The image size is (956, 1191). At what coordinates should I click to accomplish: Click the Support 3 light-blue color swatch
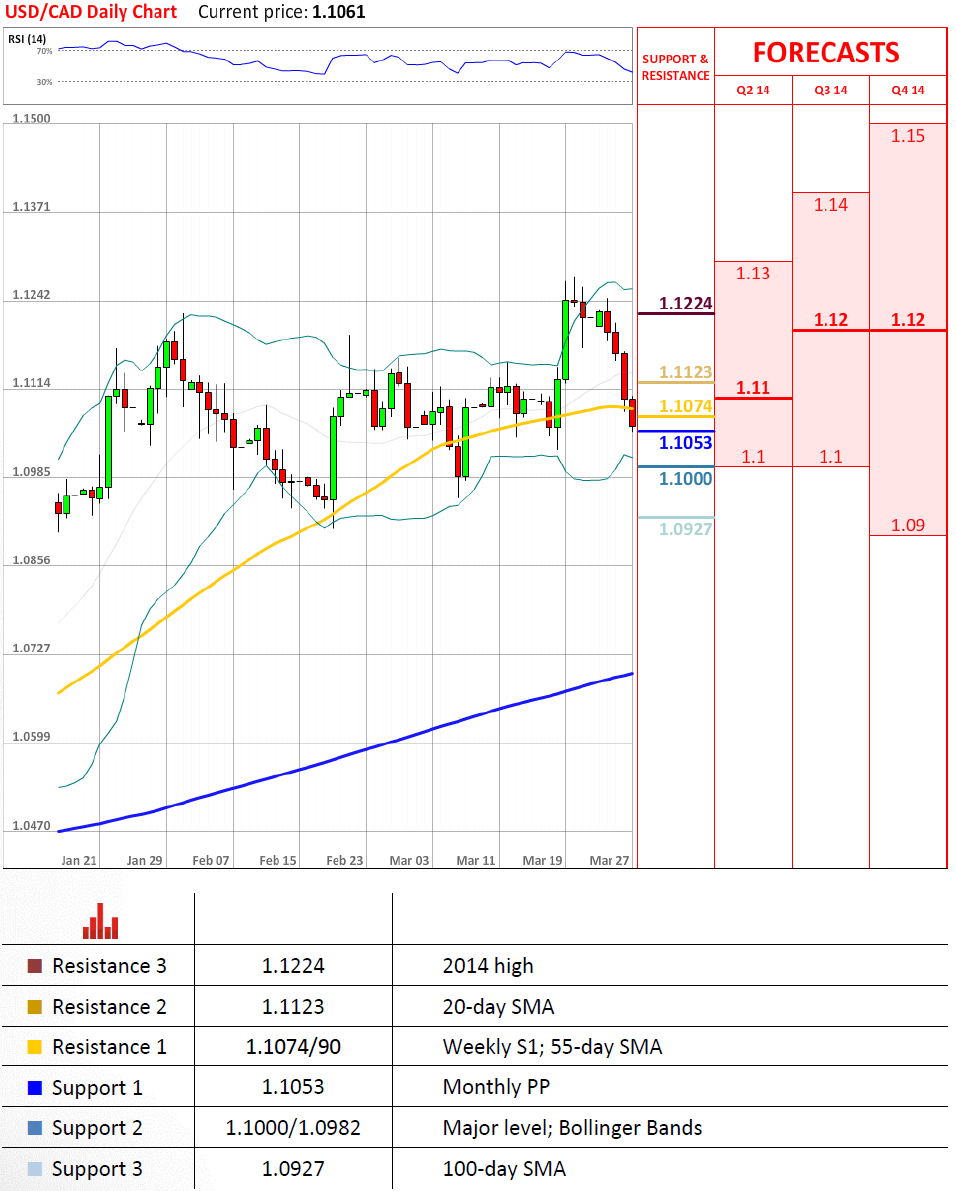[x=35, y=1169]
